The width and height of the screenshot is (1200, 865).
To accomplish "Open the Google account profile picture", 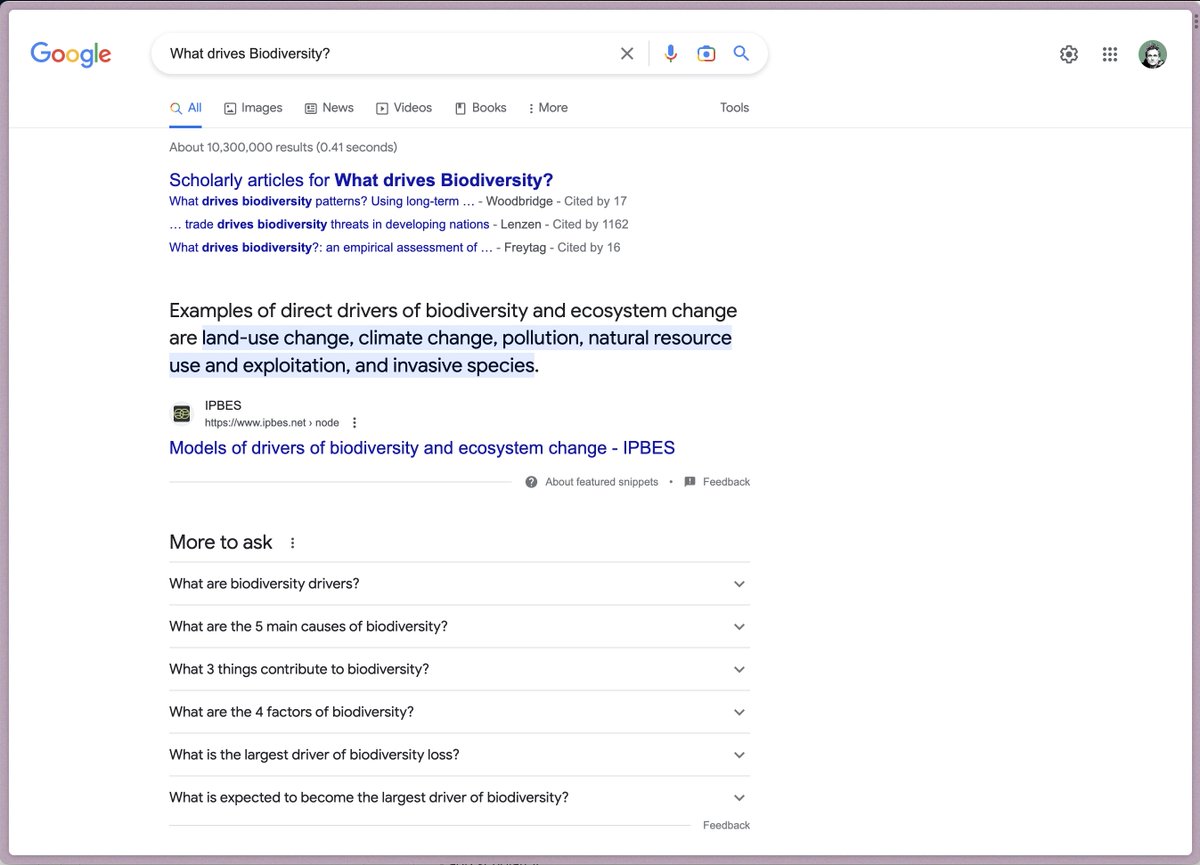I will click(x=1153, y=55).
